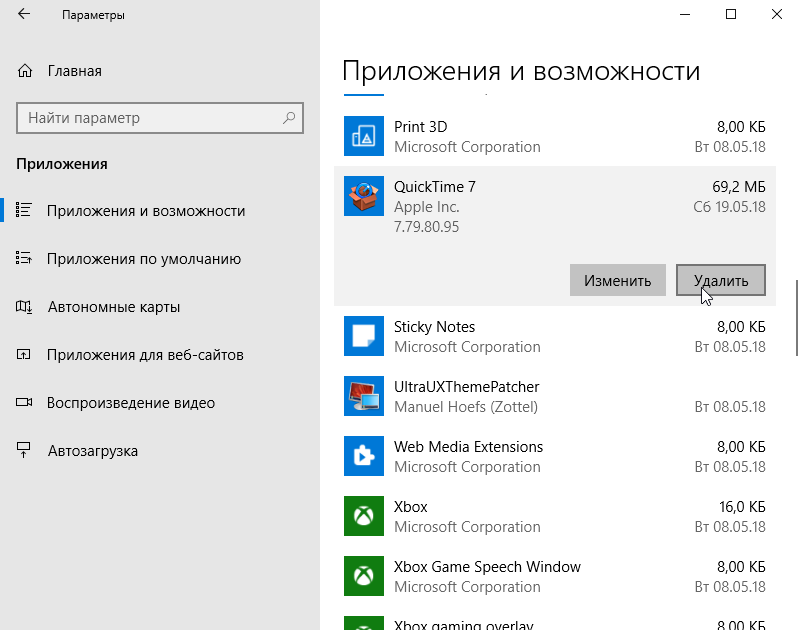Click Автономные карты map icon
The image size is (798, 630).
click(23, 306)
